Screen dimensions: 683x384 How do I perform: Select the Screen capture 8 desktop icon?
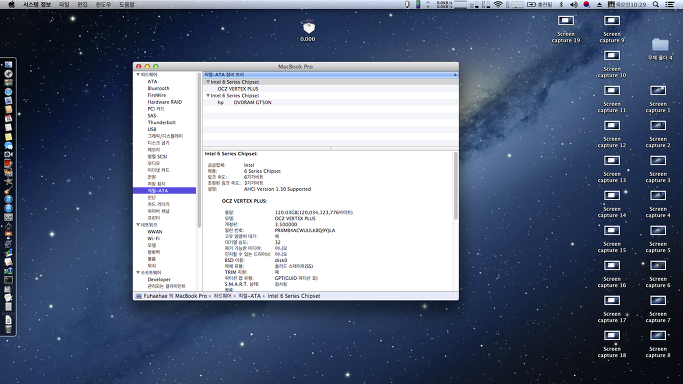[658, 335]
